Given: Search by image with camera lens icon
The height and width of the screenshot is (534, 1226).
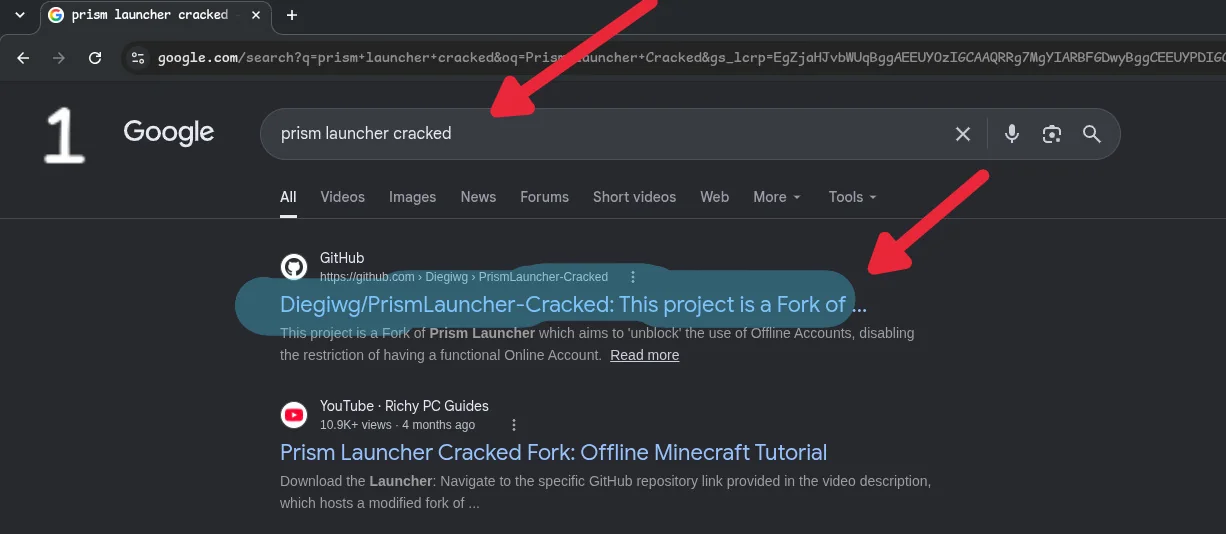Looking at the screenshot, I should (x=1051, y=133).
